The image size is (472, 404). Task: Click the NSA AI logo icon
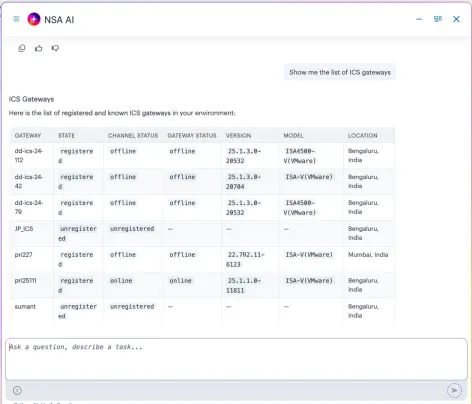point(34,19)
